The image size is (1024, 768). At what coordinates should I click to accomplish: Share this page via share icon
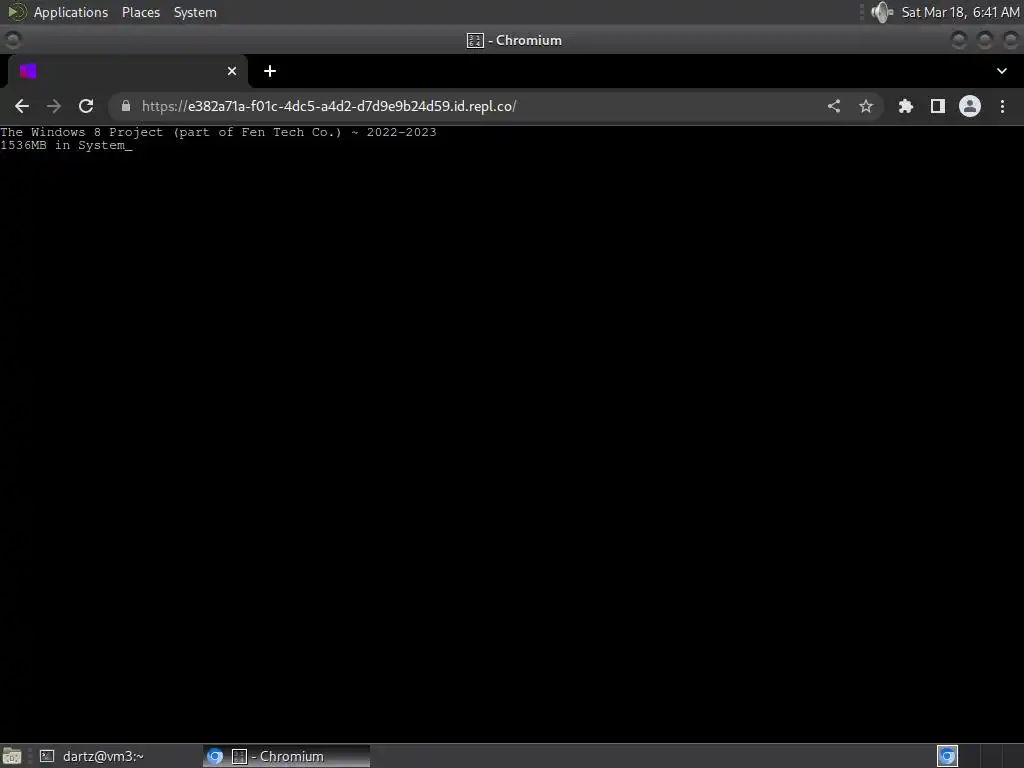coord(834,106)
